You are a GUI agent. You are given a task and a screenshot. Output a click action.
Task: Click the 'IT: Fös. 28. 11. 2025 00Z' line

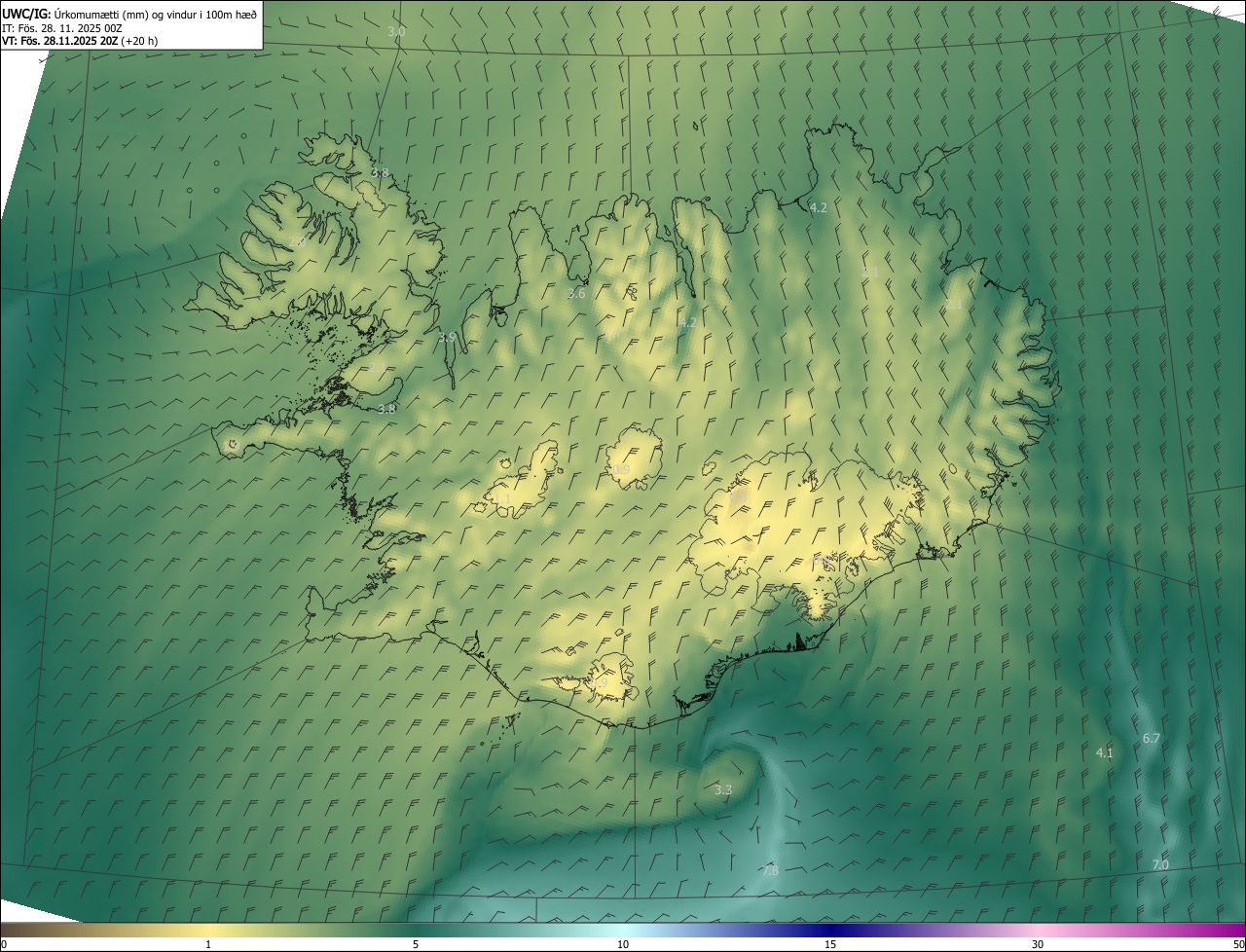[62, 28]
